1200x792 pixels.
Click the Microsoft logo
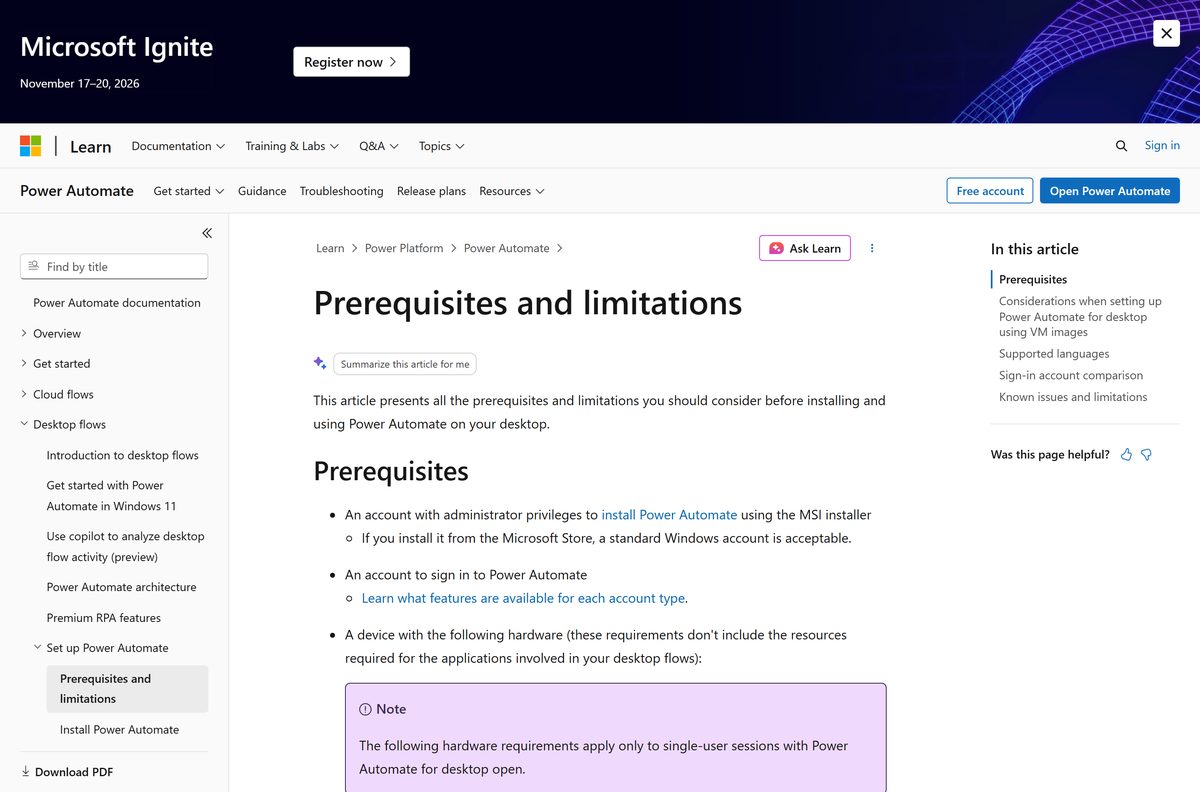coord(31,146)
